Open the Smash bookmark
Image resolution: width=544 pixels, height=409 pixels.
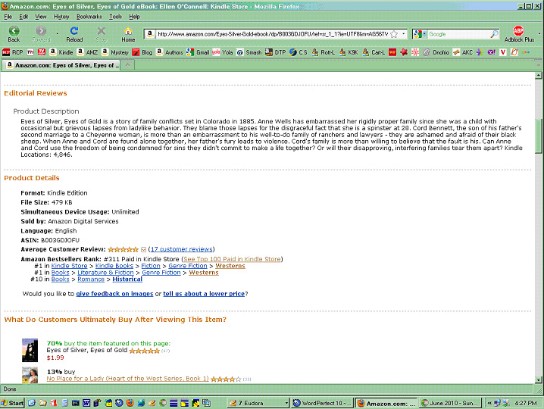click(x=249, y=52)
